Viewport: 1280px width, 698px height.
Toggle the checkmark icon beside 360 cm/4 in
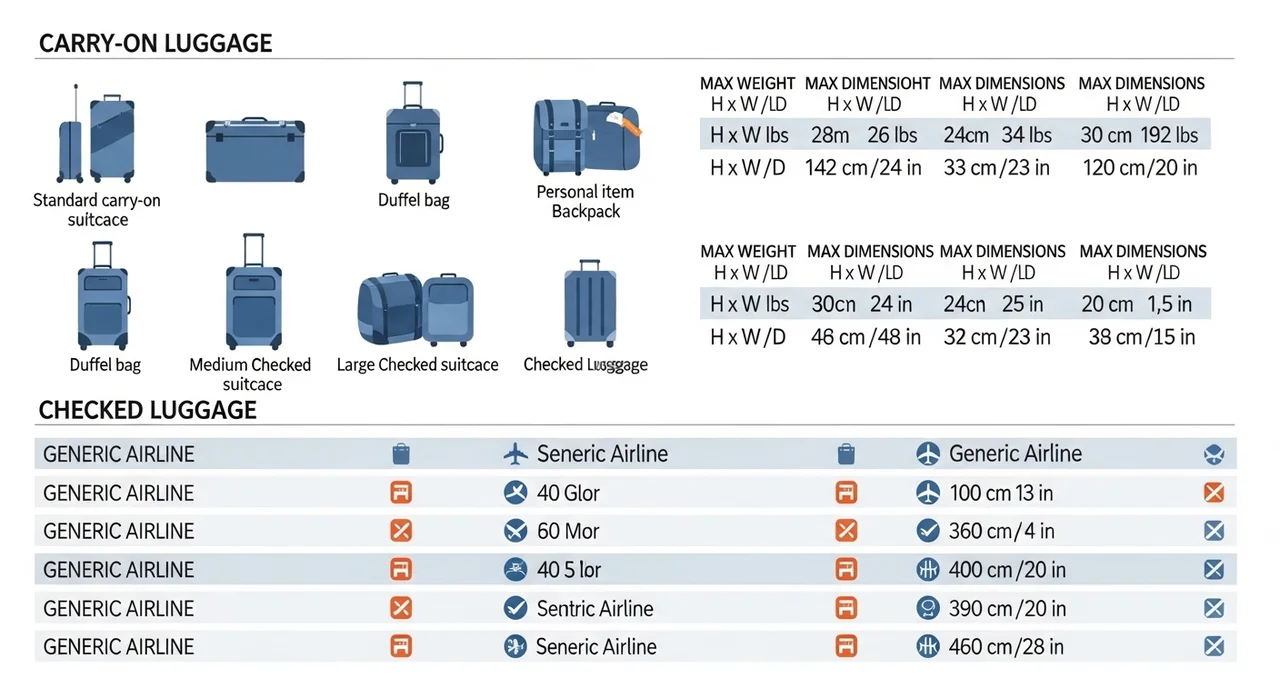pos(928,530)
